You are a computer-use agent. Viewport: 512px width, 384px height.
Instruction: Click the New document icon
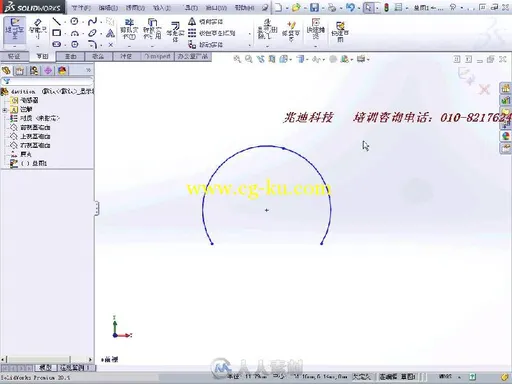pos(278,7)
